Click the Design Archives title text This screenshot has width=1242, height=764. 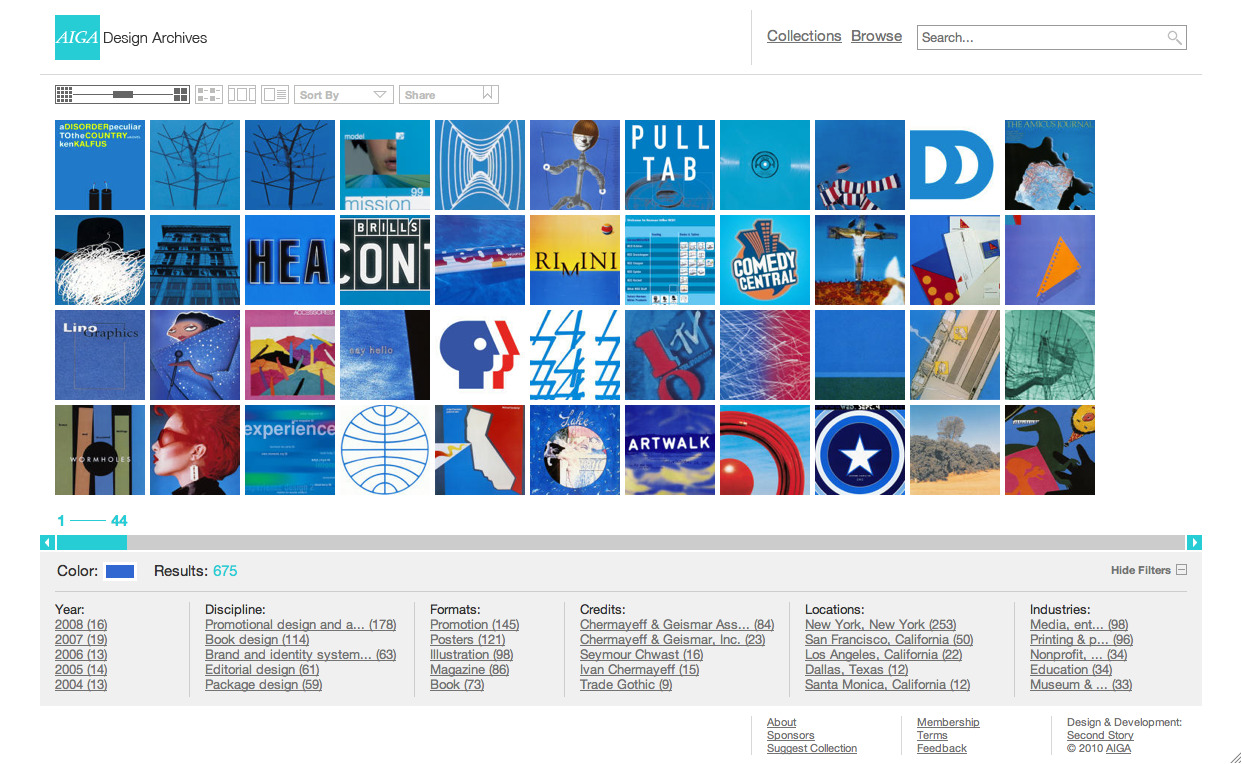[x=155, y=38]
